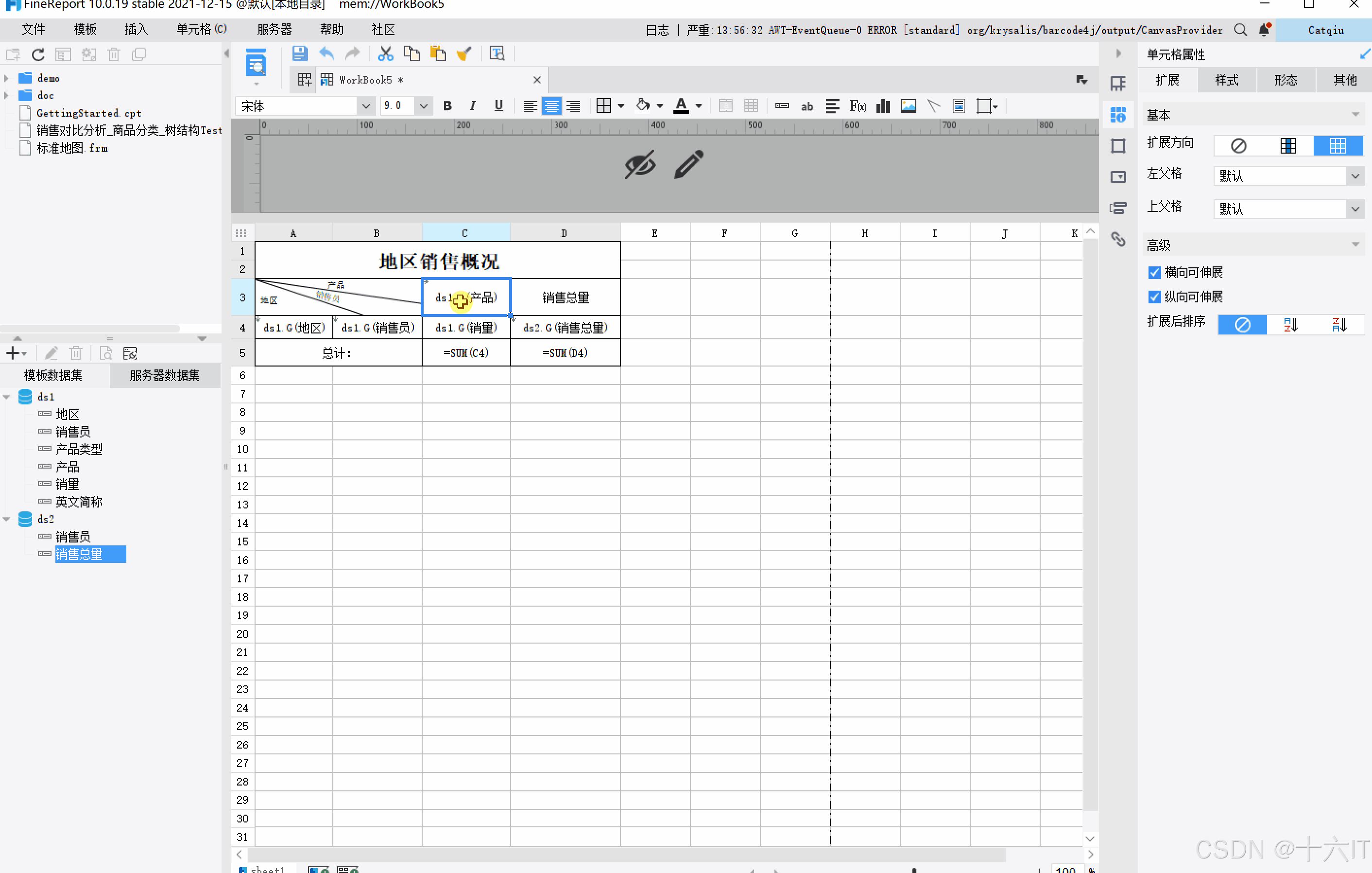Uncheck the 横向可伸展 checkbox
The width and height of the screenshot is (1372, 873).
(x=1154, y=273)
